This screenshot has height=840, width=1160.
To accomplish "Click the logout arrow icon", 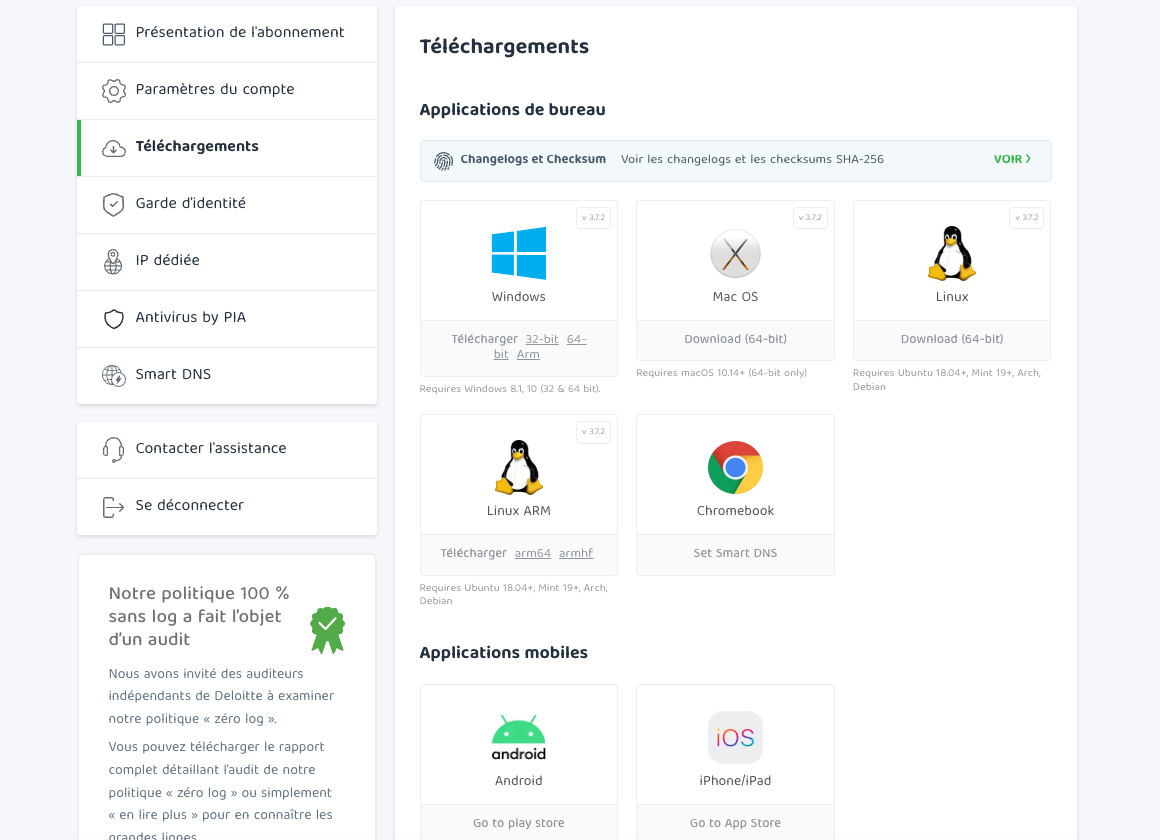I will (113, 507).
